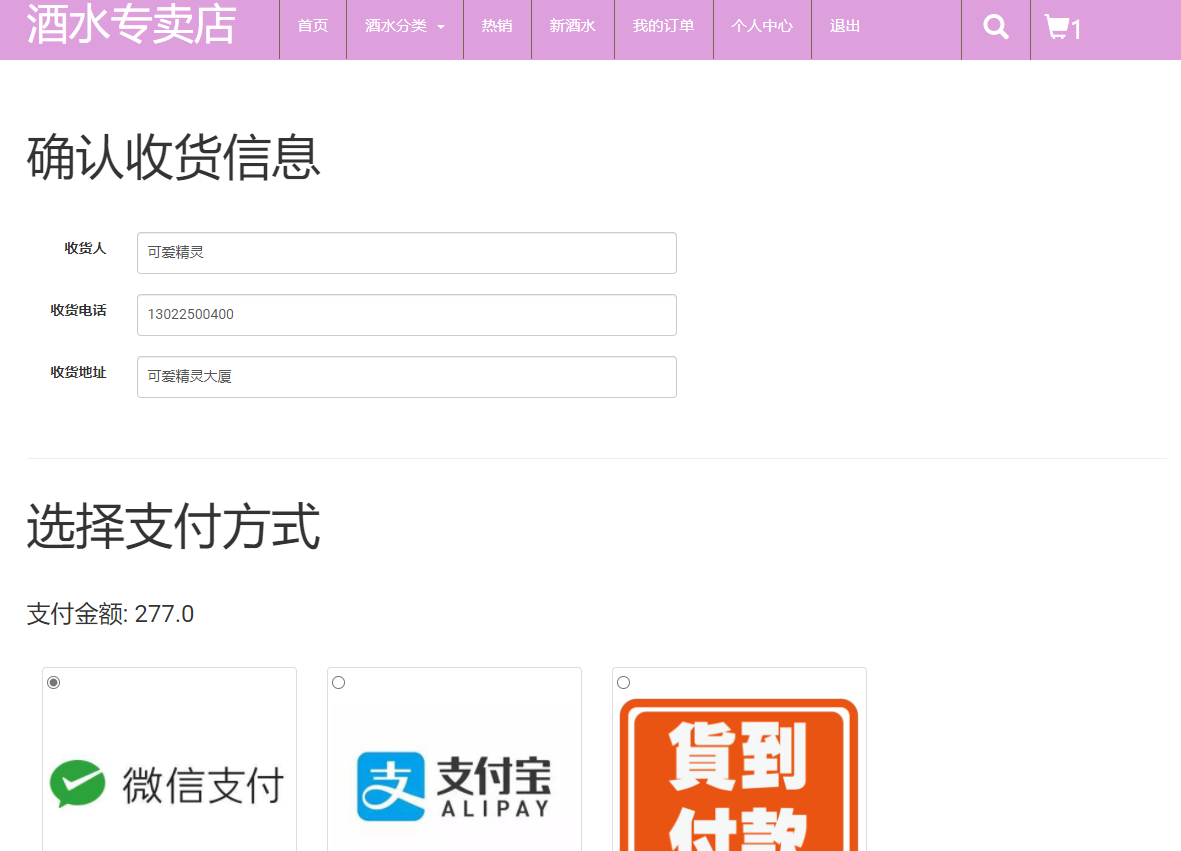The width and height of the screenshot is (1181, 851).
Task: Click the recipient name field showing 可爱精灵
Action: click(406, 252)
